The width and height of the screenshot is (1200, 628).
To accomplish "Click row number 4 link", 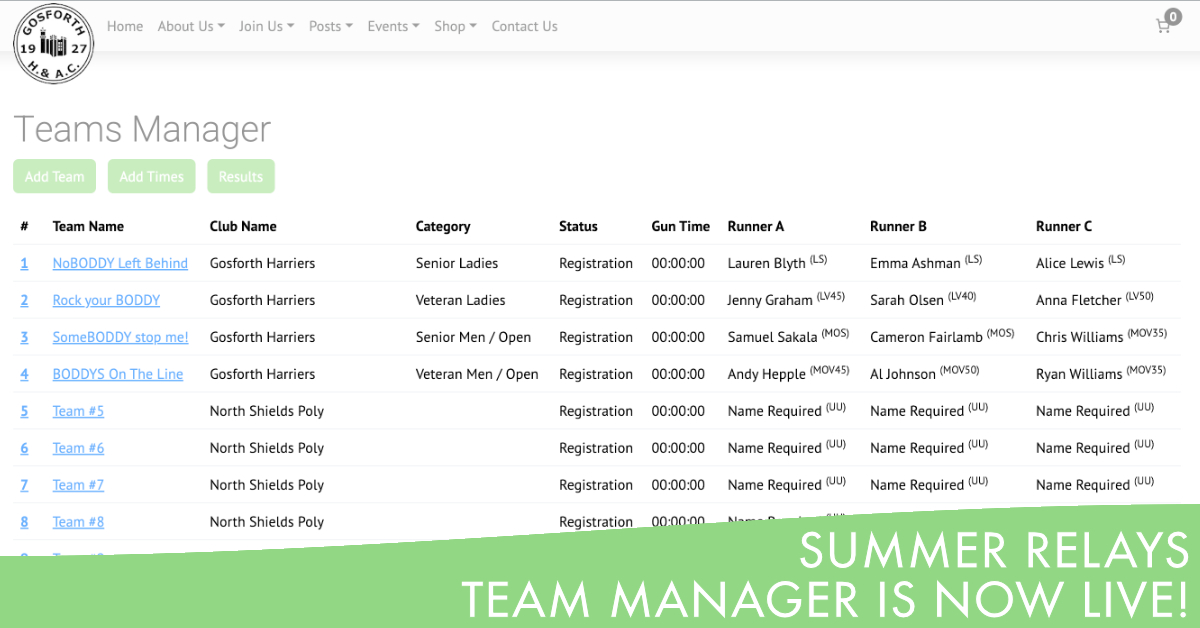I will tap(24, 374).
